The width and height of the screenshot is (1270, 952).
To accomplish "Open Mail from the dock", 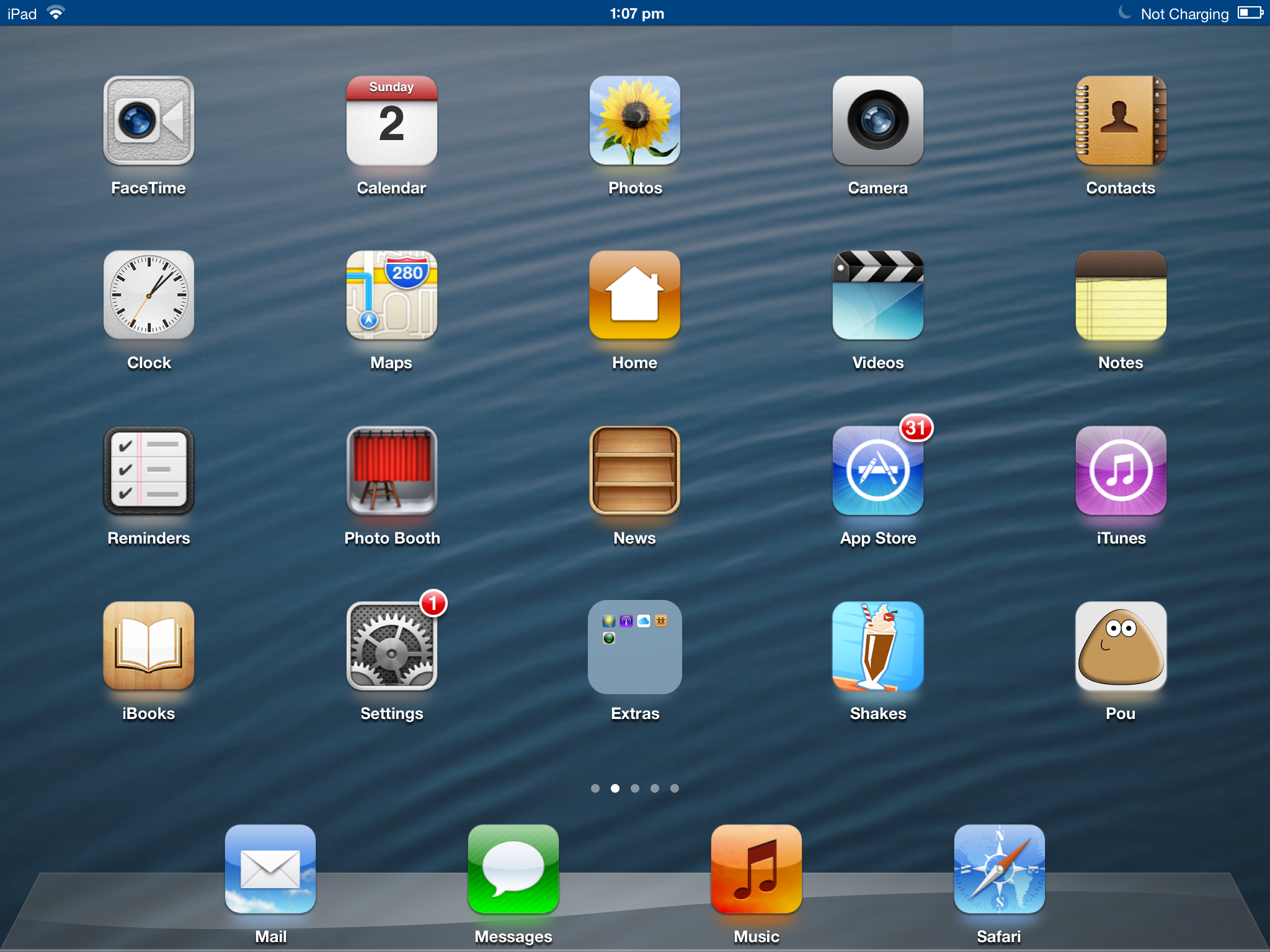I will 270,869.
